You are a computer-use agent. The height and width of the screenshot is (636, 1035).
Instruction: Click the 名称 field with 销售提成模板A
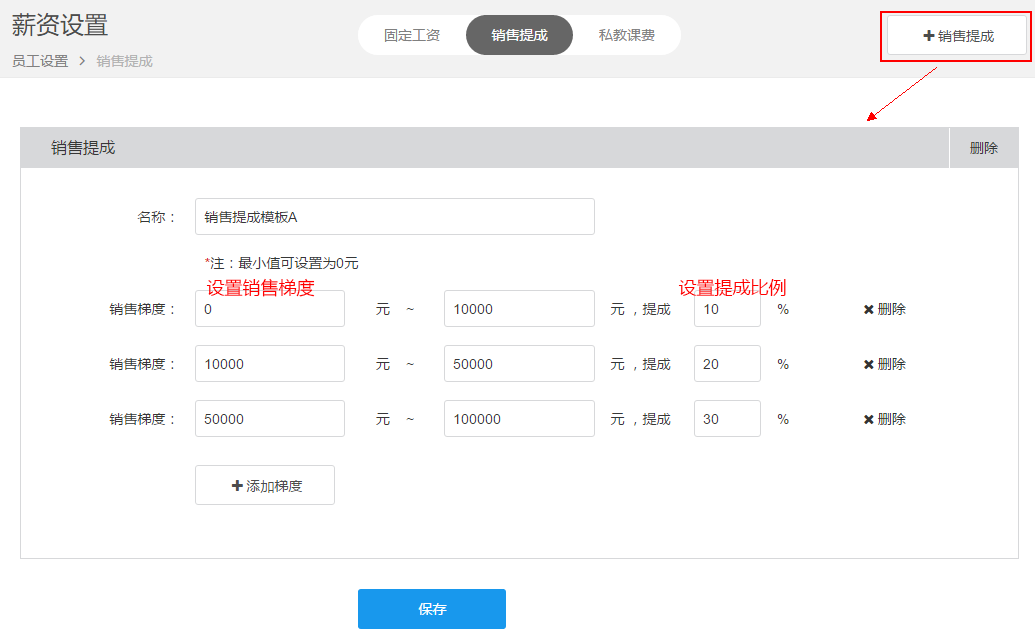(394, 217)
